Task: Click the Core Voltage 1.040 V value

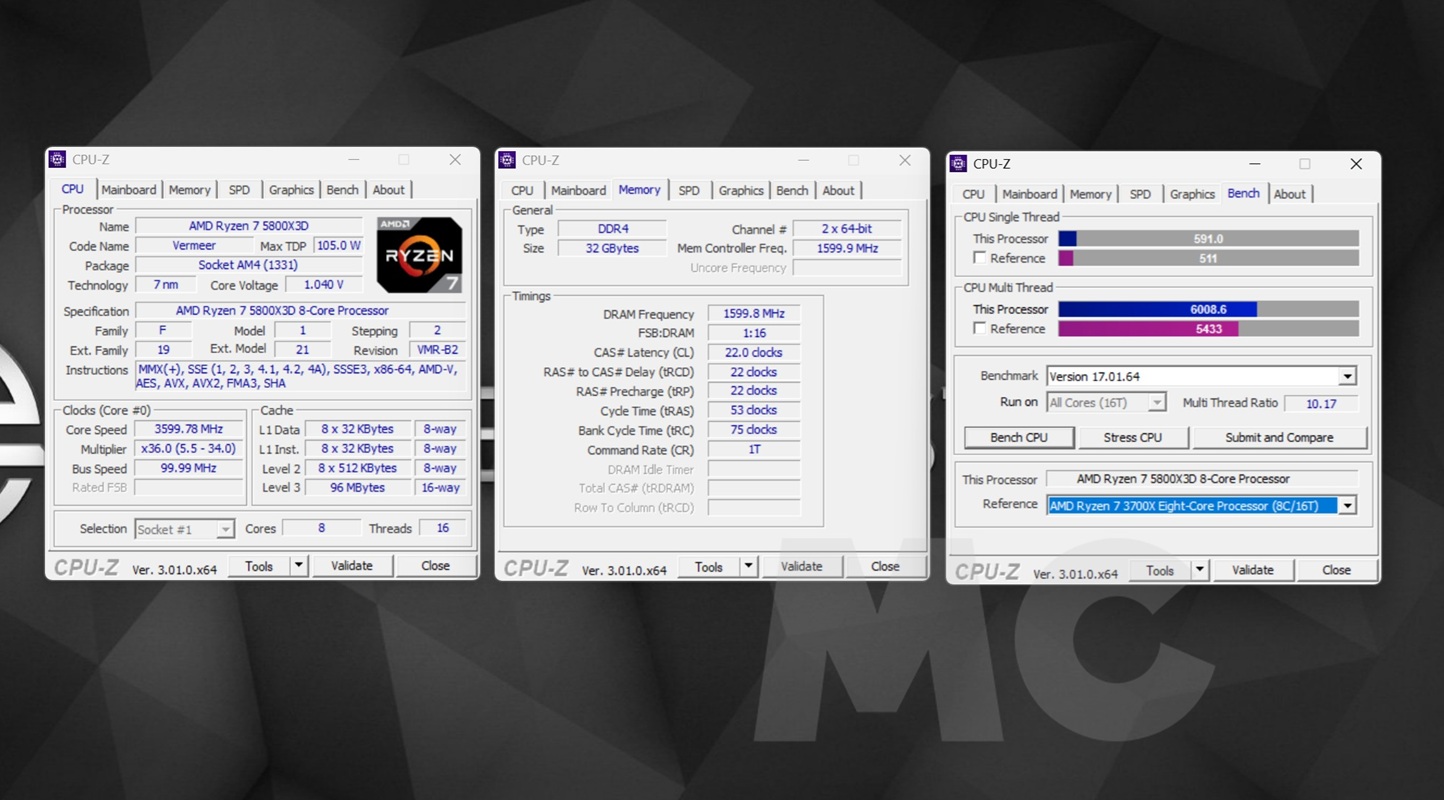Action: pos(324,285)
